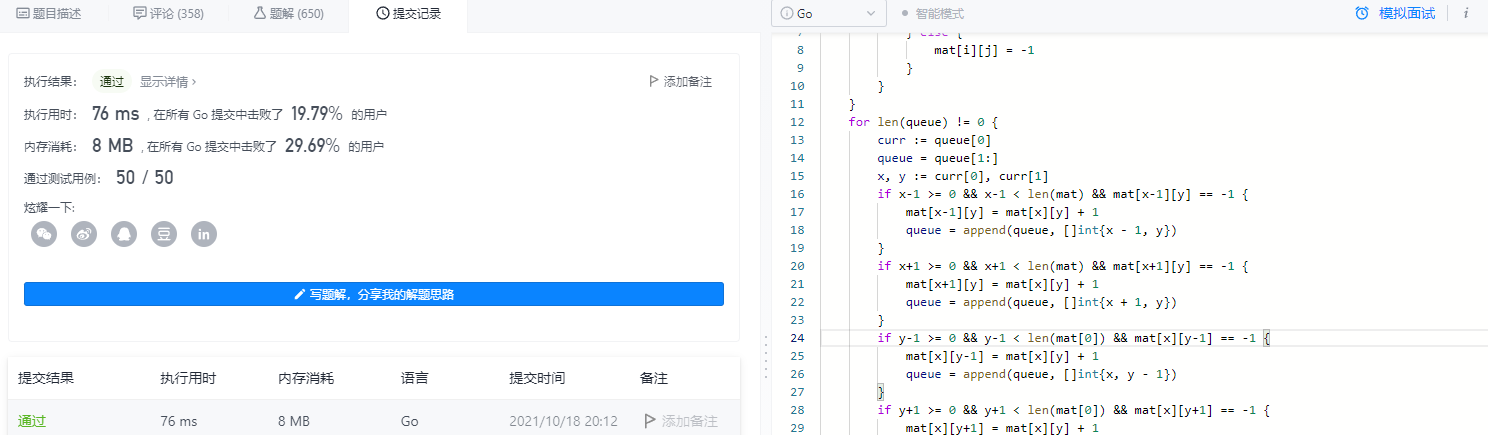Click the 提交结果 column header
The image size is (1488, 435).
pos(46,379)
